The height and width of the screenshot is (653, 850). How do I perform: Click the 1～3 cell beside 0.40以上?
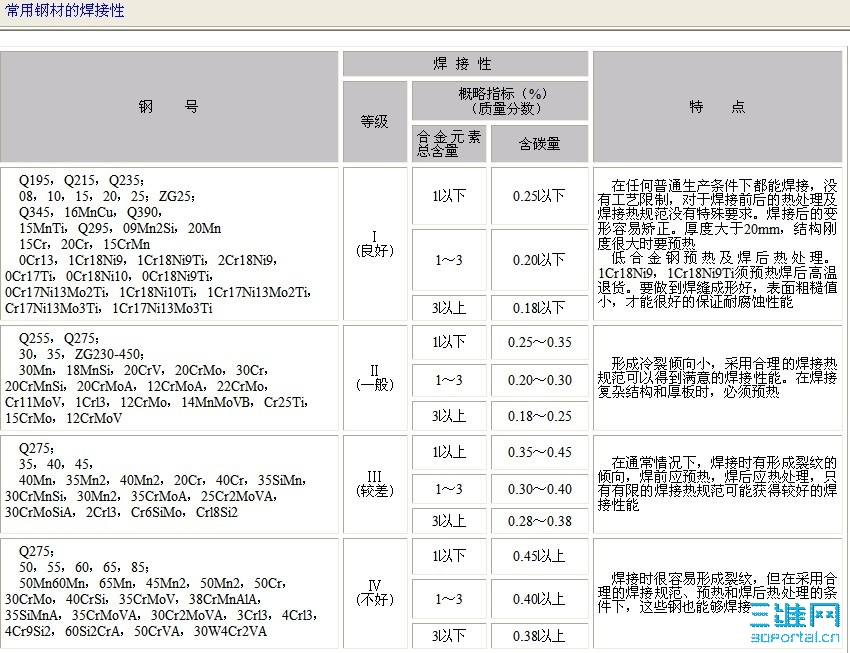[449, 599]
